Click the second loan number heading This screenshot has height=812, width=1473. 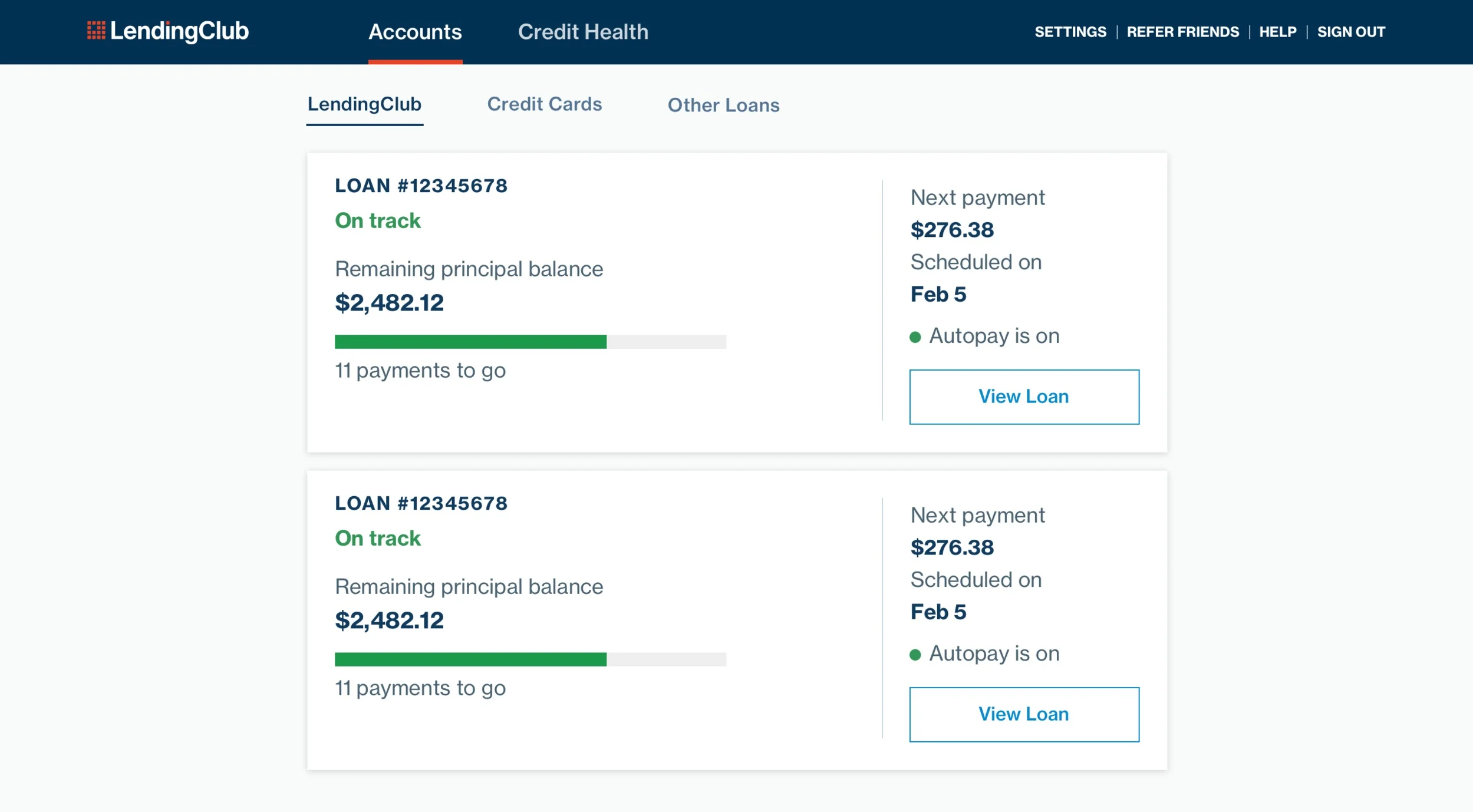(x=421, y=503)
